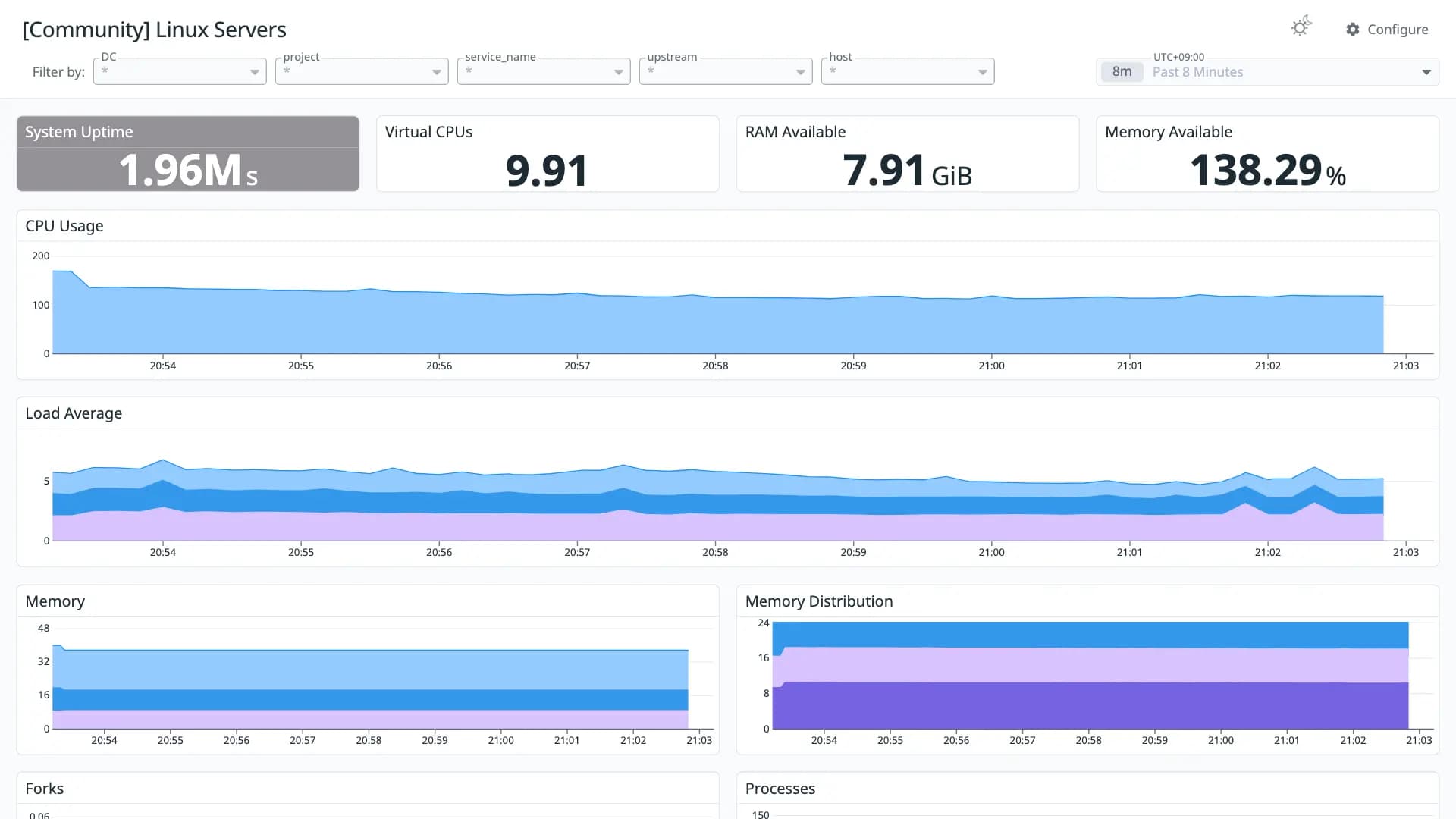Click the CPU Usage graph title
Image resolution: width=1456 pixels, height=819 pixels.
pos(64,226)
